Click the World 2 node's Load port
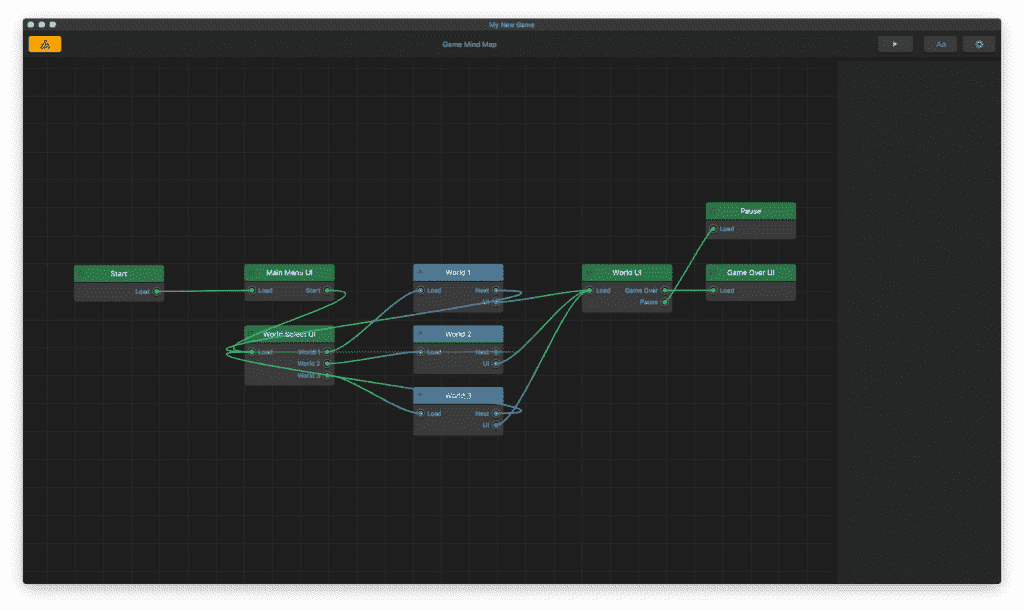1024x611 pixels. (x=421, y=352)
